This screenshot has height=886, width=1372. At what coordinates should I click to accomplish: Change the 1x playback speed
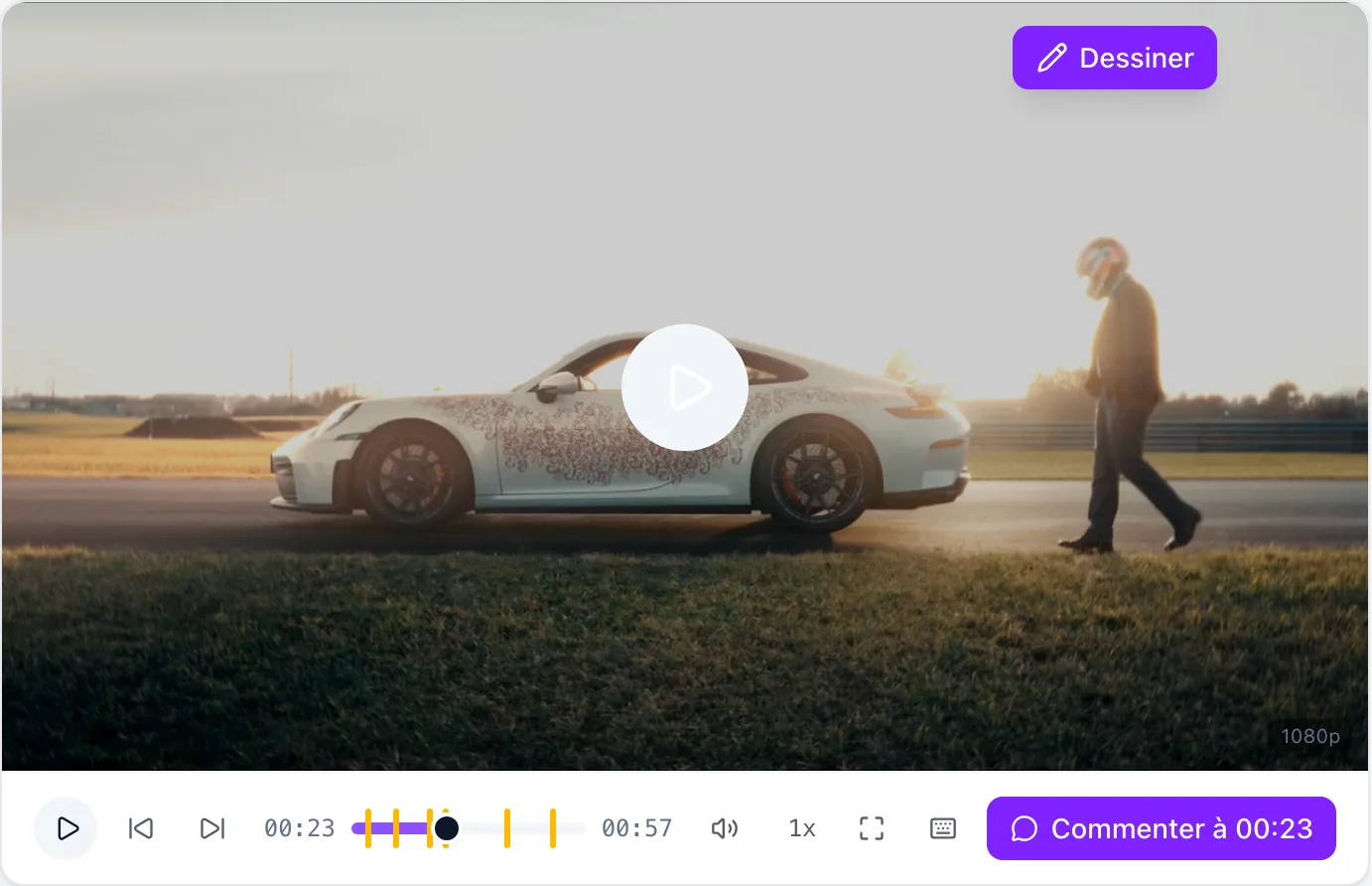click(802, 828)
